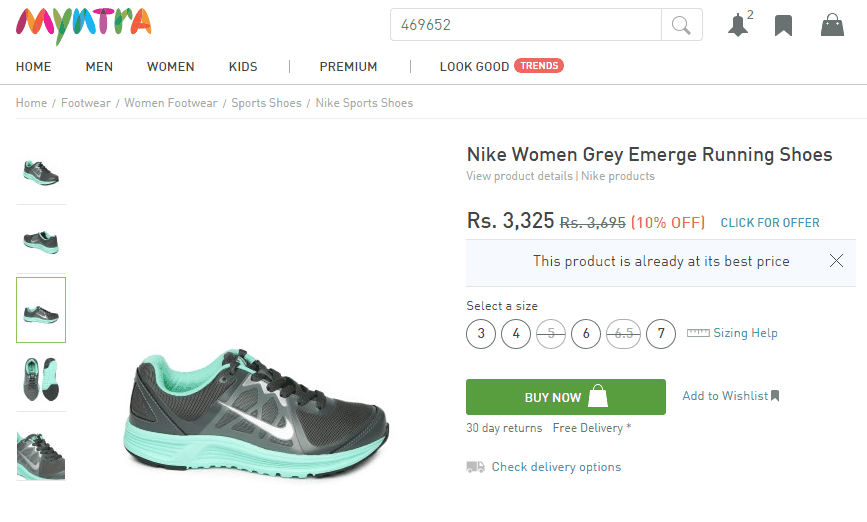View the shoe soles thumbnail
Screen dimensions: 867x522
click(x=41, y=379)
